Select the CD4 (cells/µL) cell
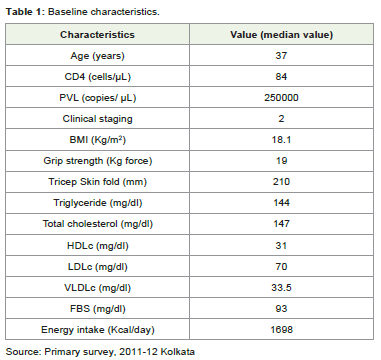 coord(97,76)
